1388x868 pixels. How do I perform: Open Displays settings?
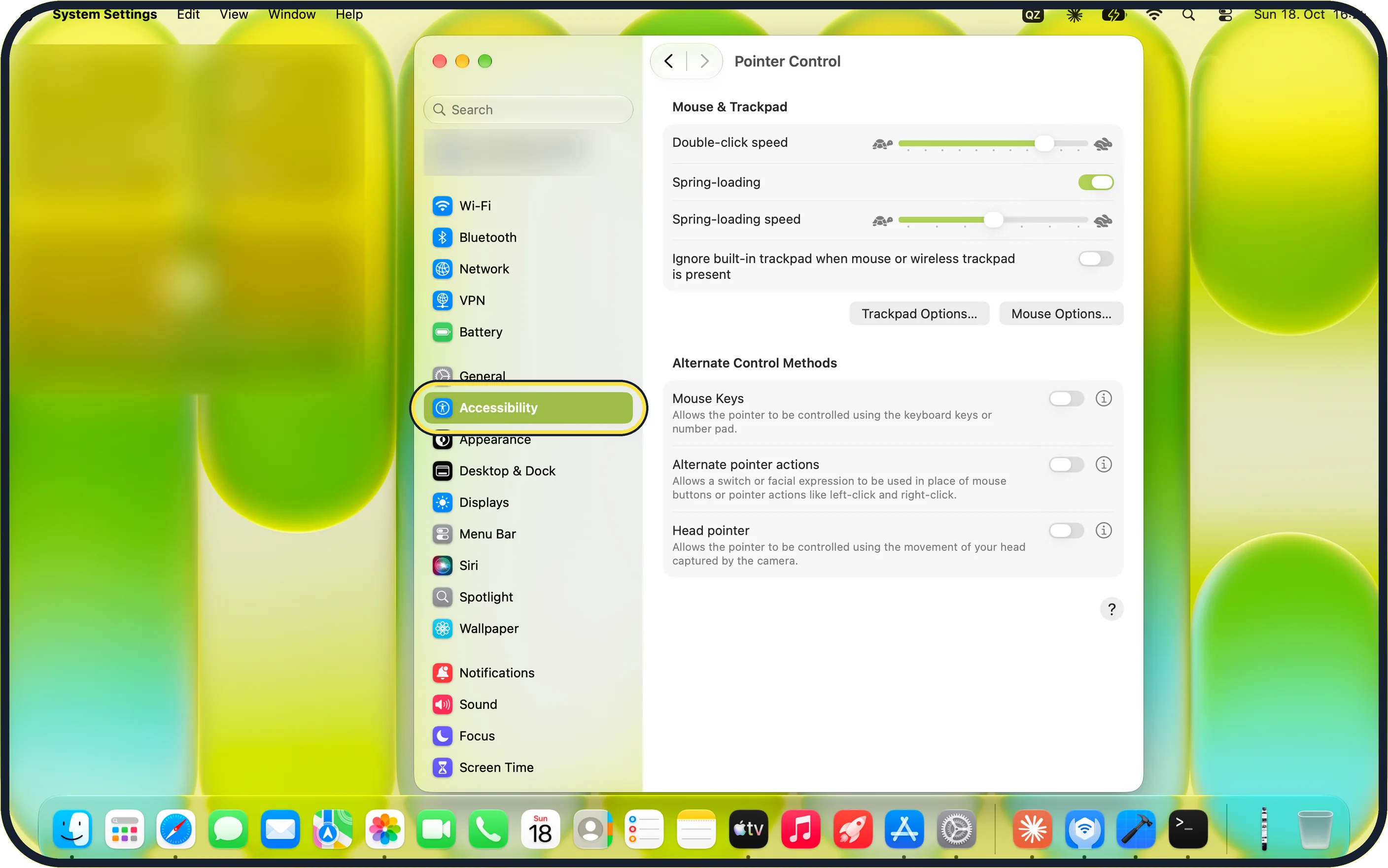pyautogui.click(x=528, y=502)
